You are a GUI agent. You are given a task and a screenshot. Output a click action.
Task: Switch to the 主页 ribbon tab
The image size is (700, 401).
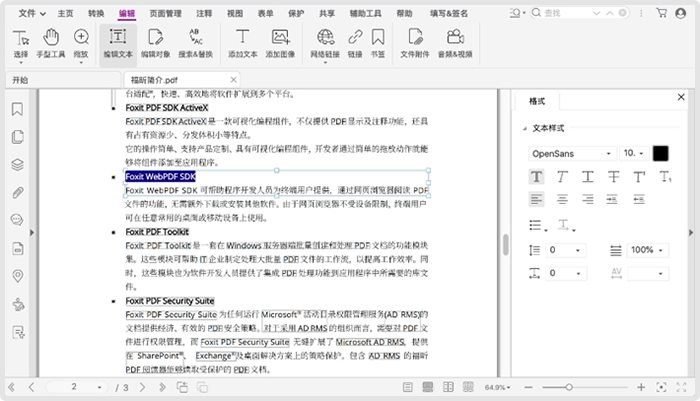[x=65, y=13]
